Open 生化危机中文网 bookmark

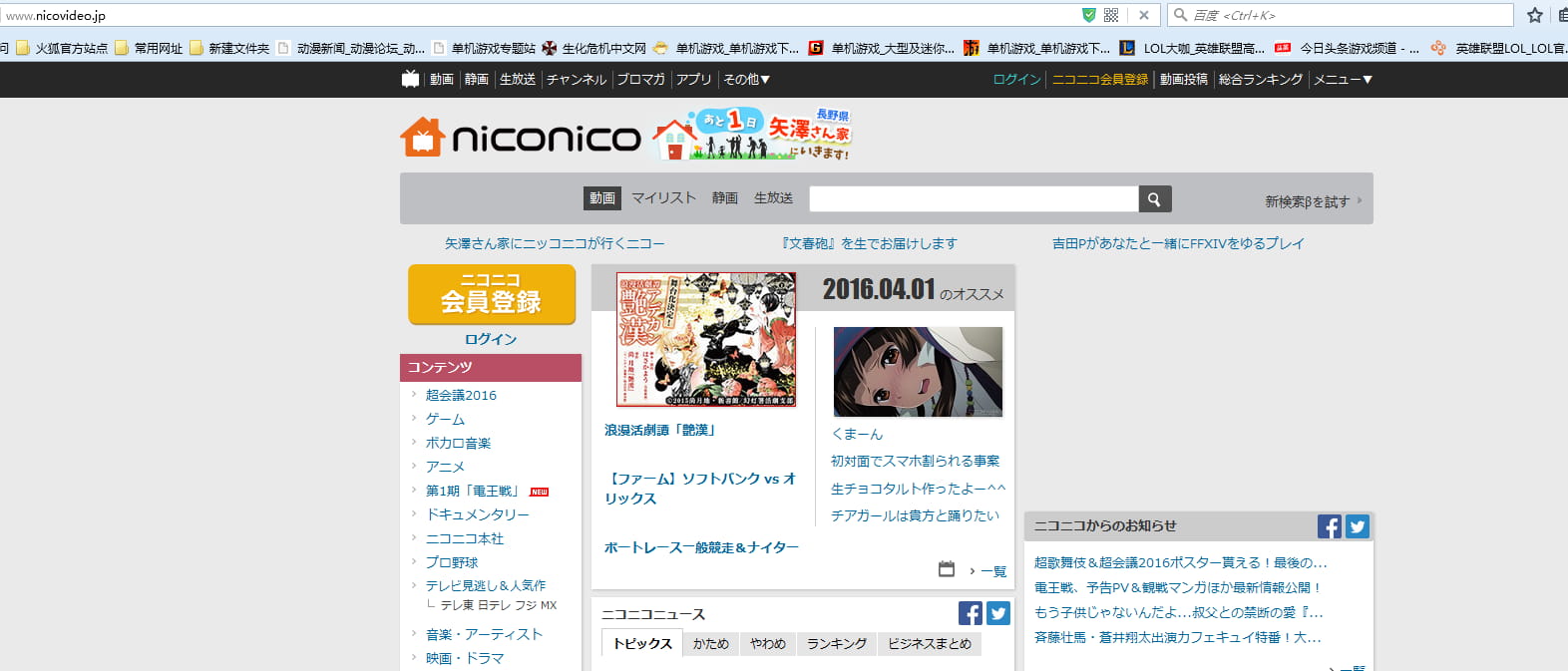click(594, 48)
